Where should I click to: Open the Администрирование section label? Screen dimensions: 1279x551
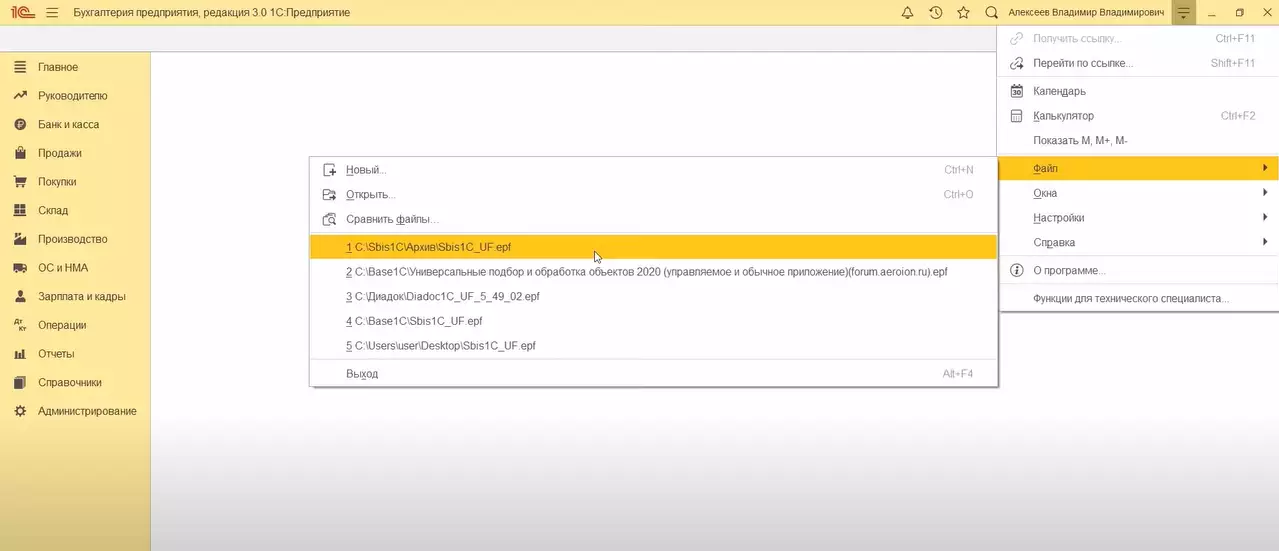click(x=87, y=411)
